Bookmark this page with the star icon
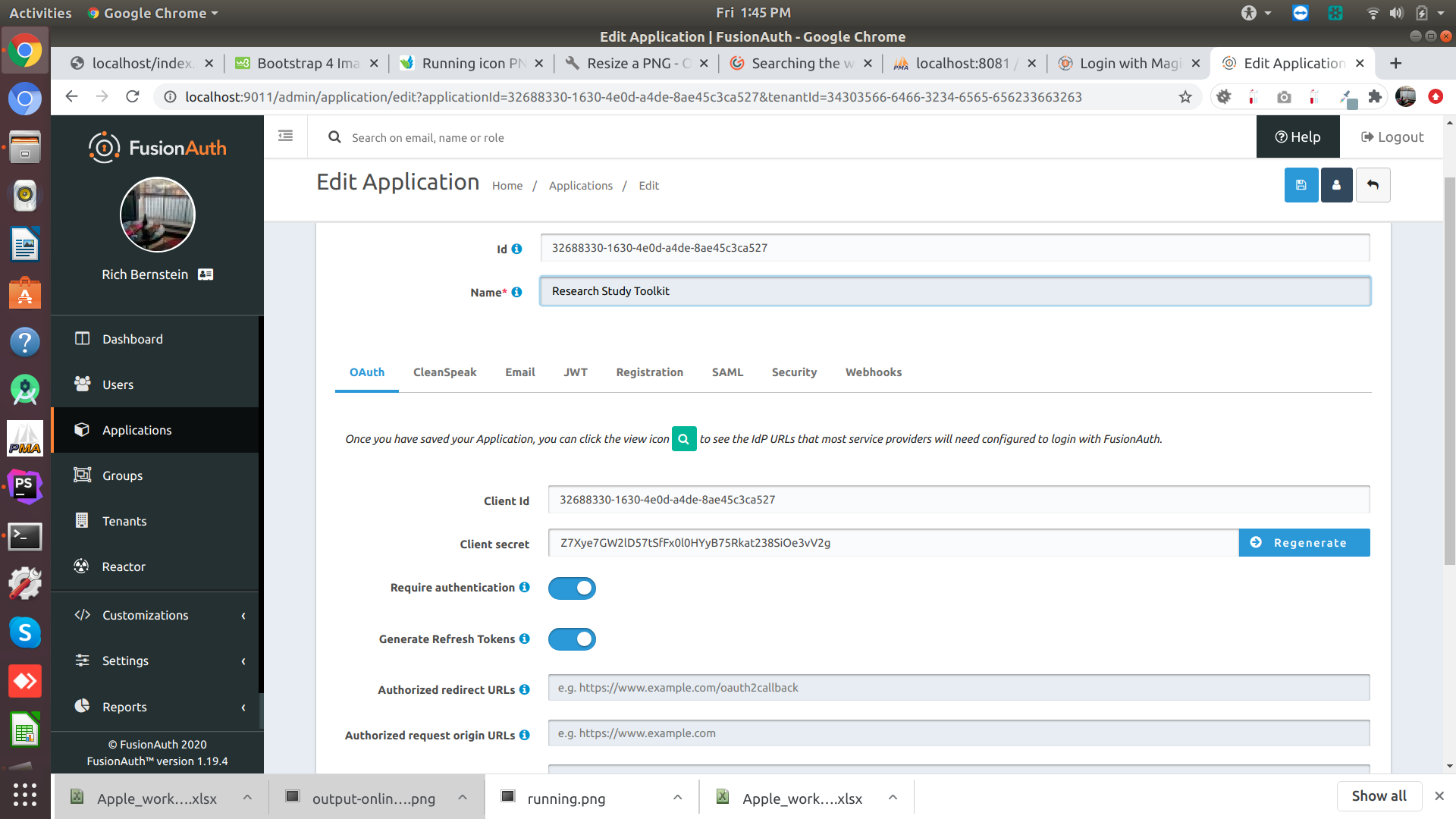Screen dimensions: 1456x819 click(1185, 97)
